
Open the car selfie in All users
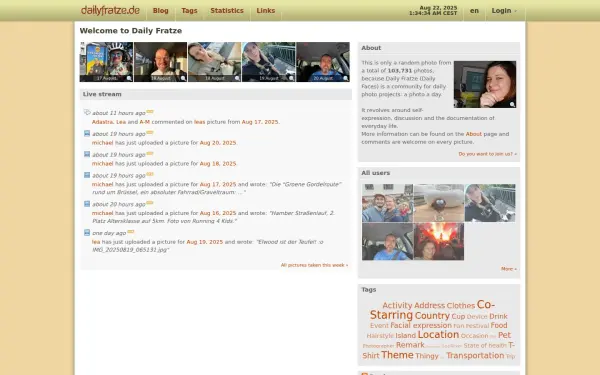[388, 241]
